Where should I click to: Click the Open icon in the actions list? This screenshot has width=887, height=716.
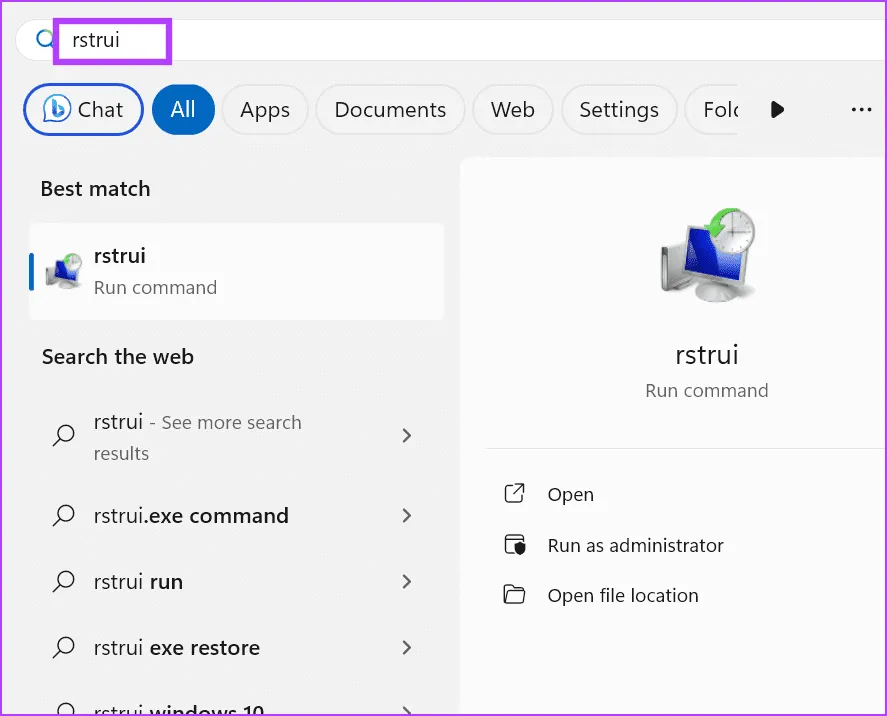coord(514,494)
